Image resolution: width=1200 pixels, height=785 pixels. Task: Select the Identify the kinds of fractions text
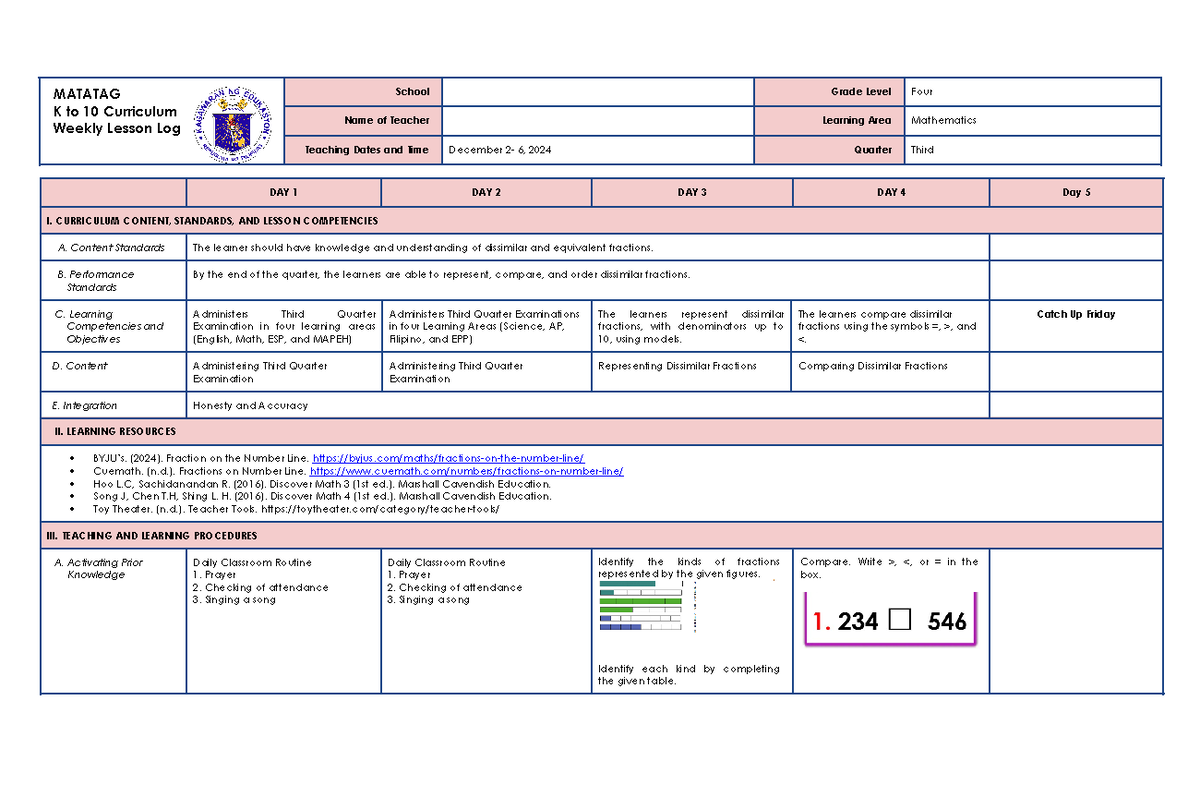click(x=689, y=568)
